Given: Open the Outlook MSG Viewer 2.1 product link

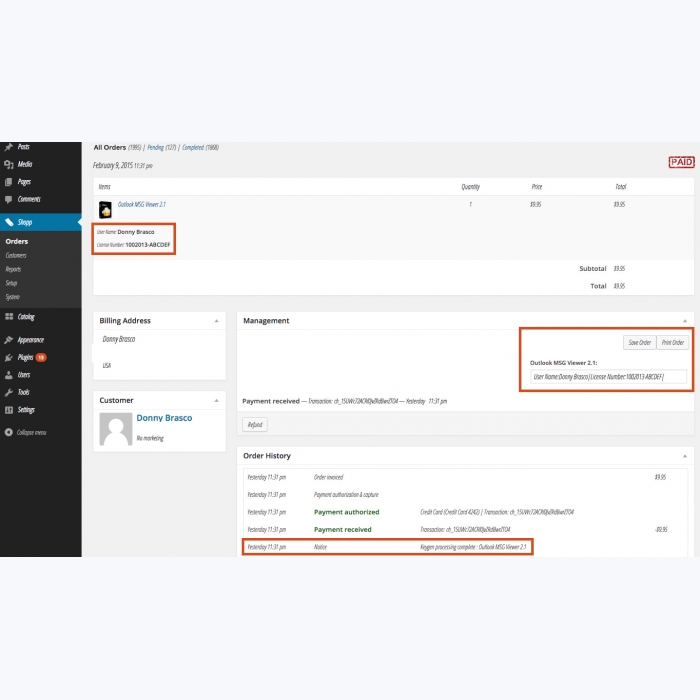Looking at the screenshot, I should tap(142, 204).
